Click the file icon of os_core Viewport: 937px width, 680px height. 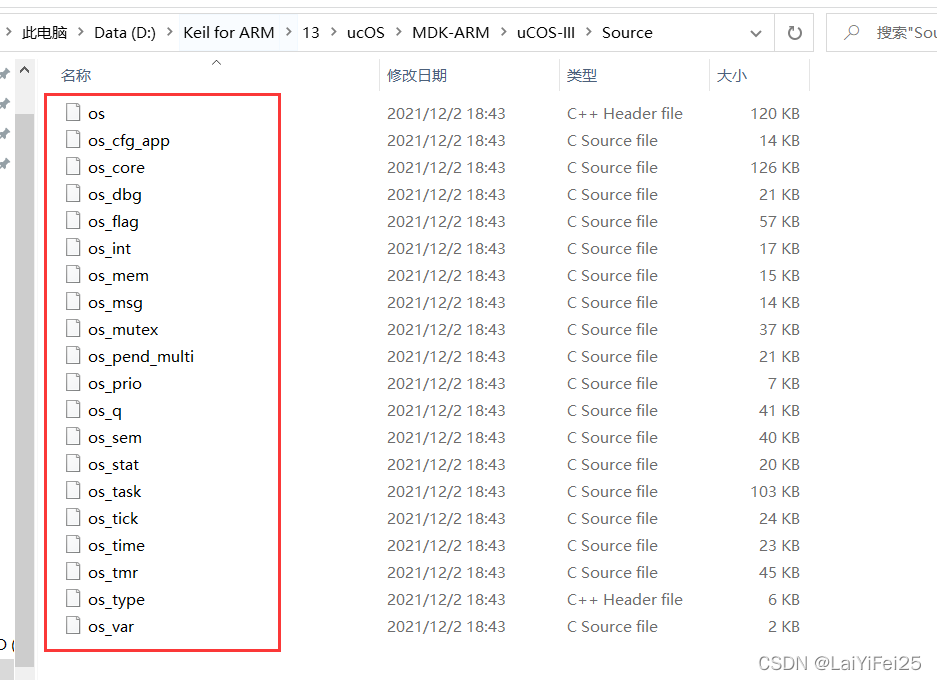pyautogui.click(x=73, y=166)
